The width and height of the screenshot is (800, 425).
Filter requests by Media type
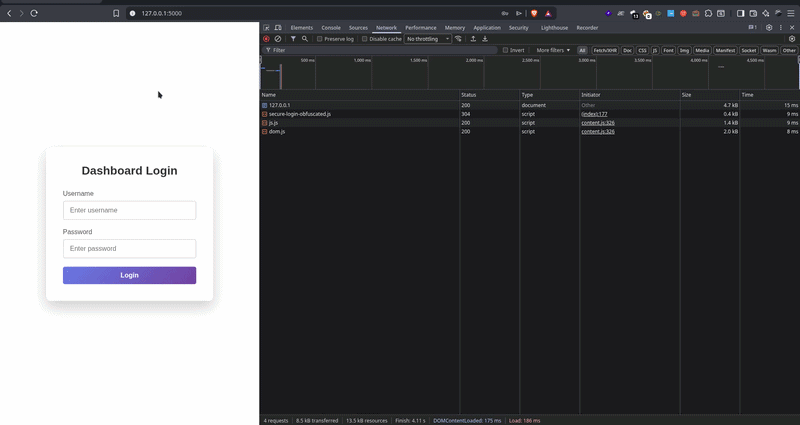702,50
